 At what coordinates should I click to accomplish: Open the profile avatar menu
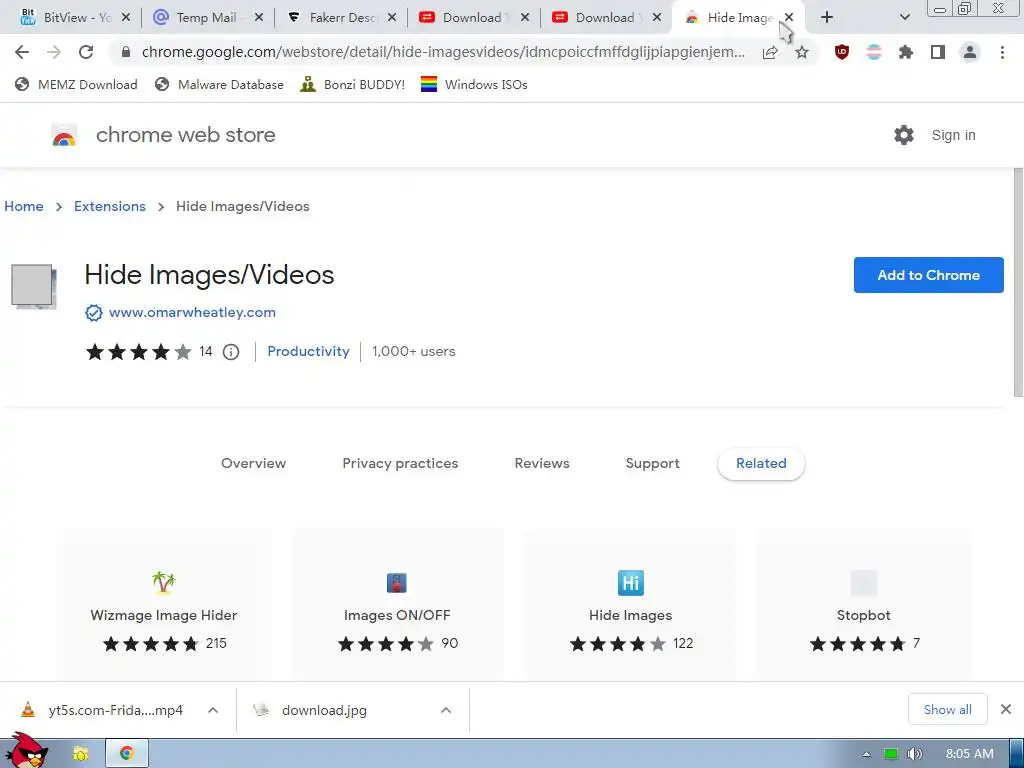click(x=970, y=52)
